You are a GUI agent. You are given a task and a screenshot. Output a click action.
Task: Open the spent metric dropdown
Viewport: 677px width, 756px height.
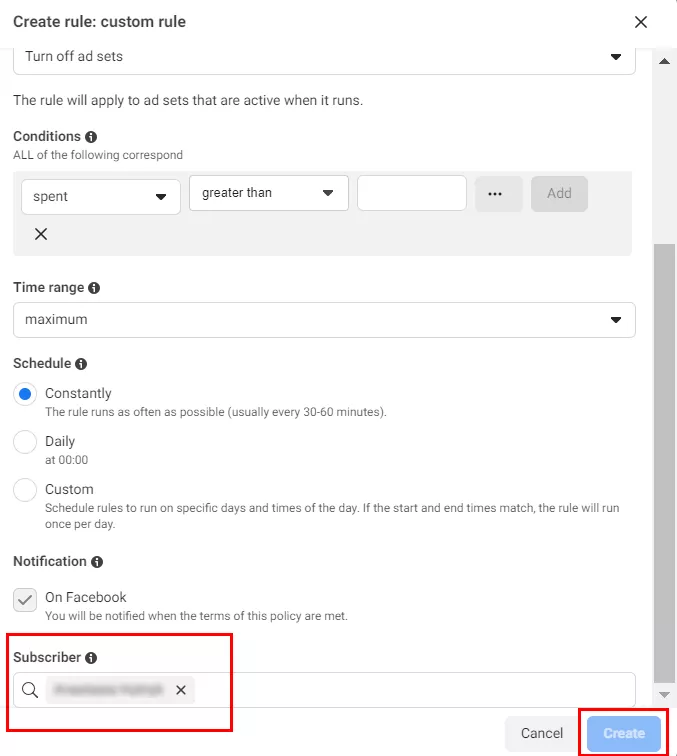pos(101,197)
